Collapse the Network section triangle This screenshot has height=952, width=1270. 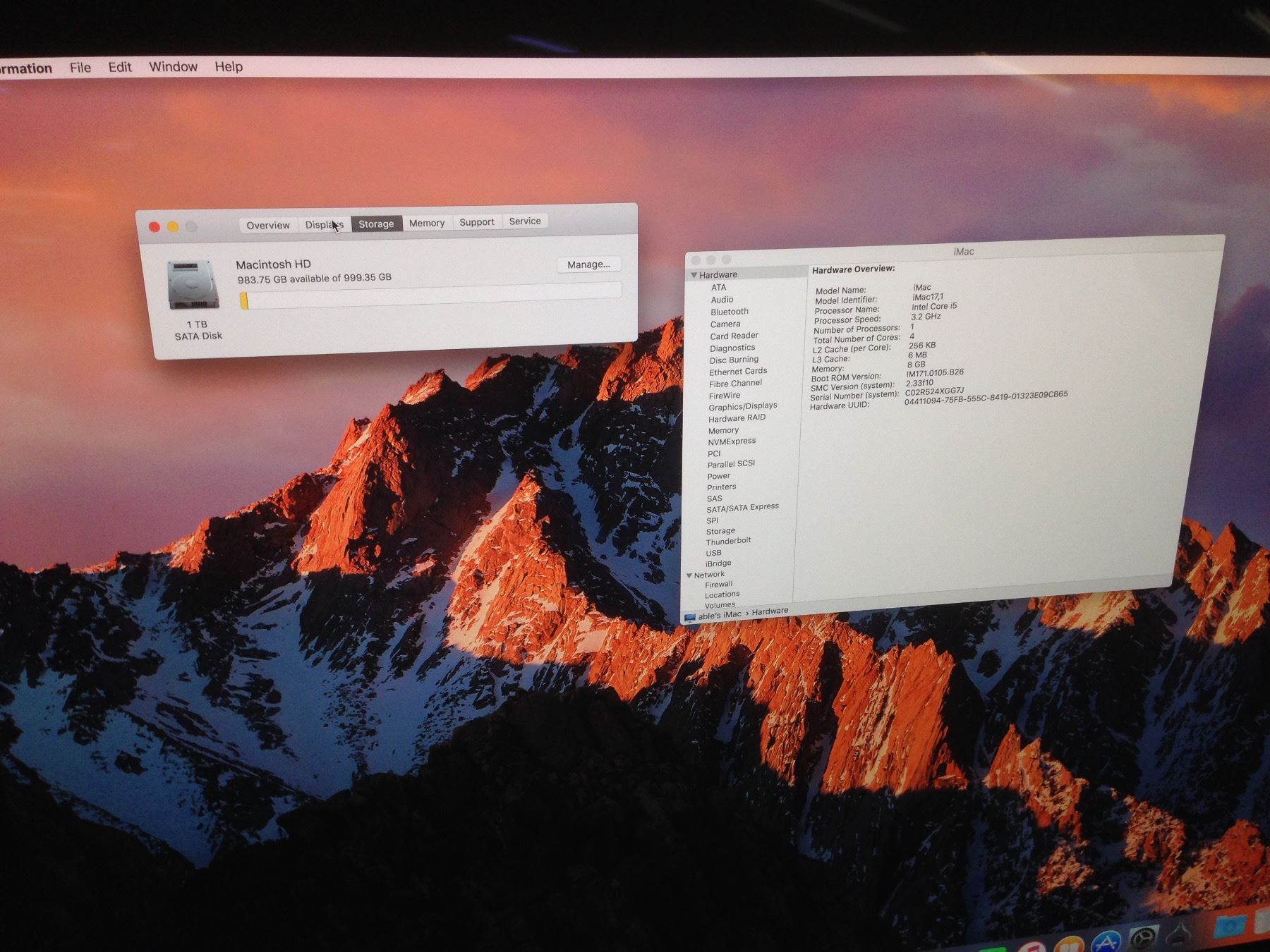689,575
